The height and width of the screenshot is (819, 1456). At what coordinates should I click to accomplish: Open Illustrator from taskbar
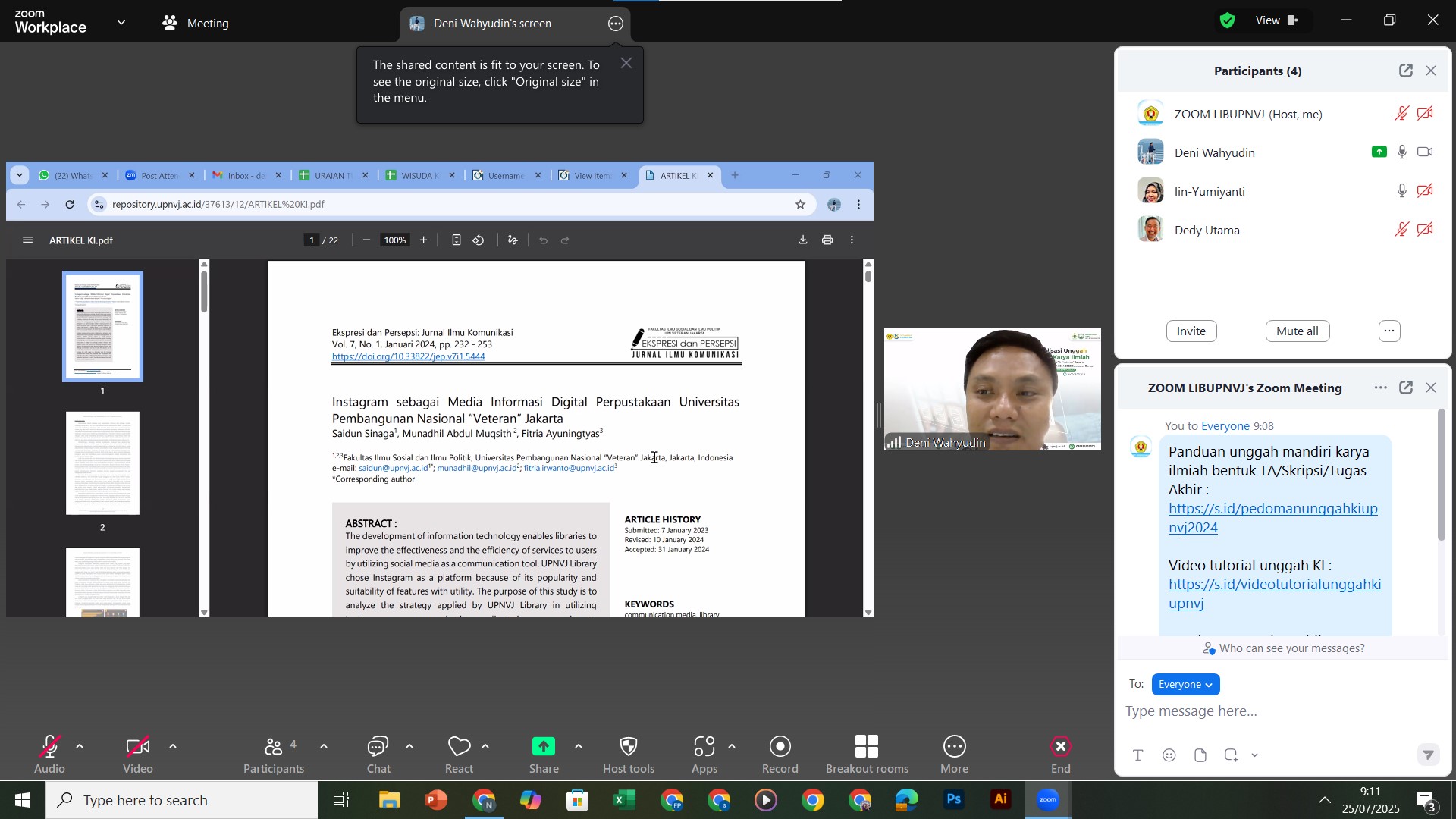click(1002, 801)
